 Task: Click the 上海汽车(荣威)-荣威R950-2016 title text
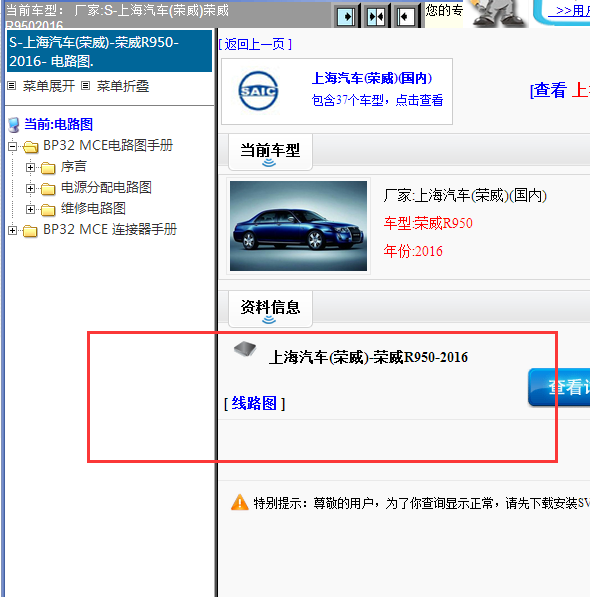(x=368, y=358)
